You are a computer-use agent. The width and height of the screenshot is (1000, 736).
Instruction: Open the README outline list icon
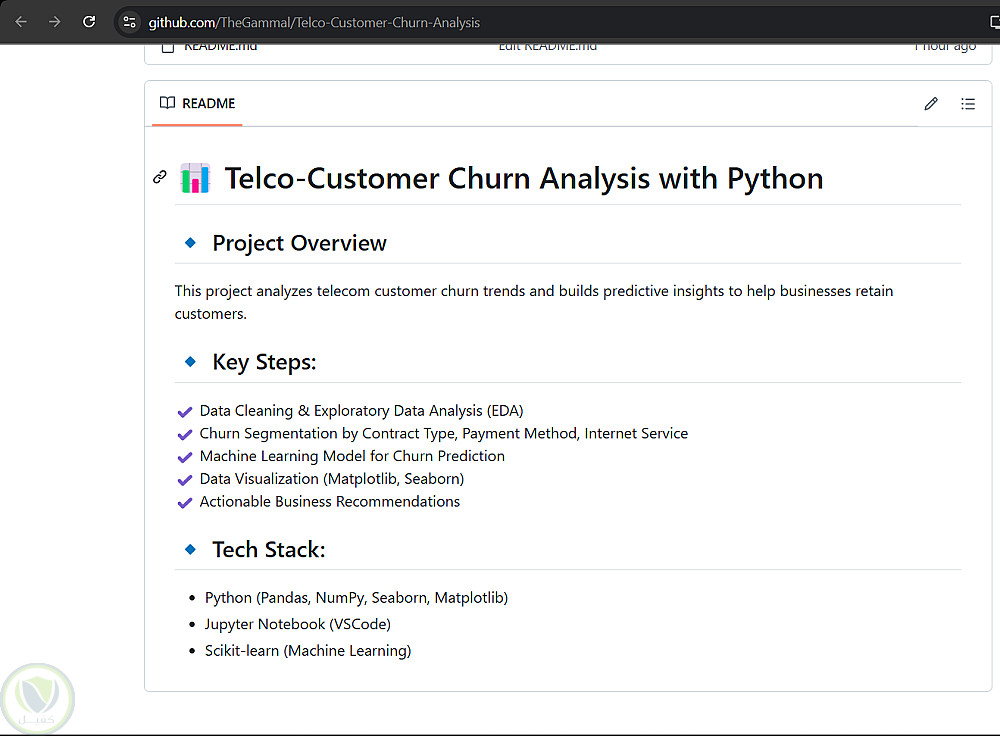tap(968, 104)
